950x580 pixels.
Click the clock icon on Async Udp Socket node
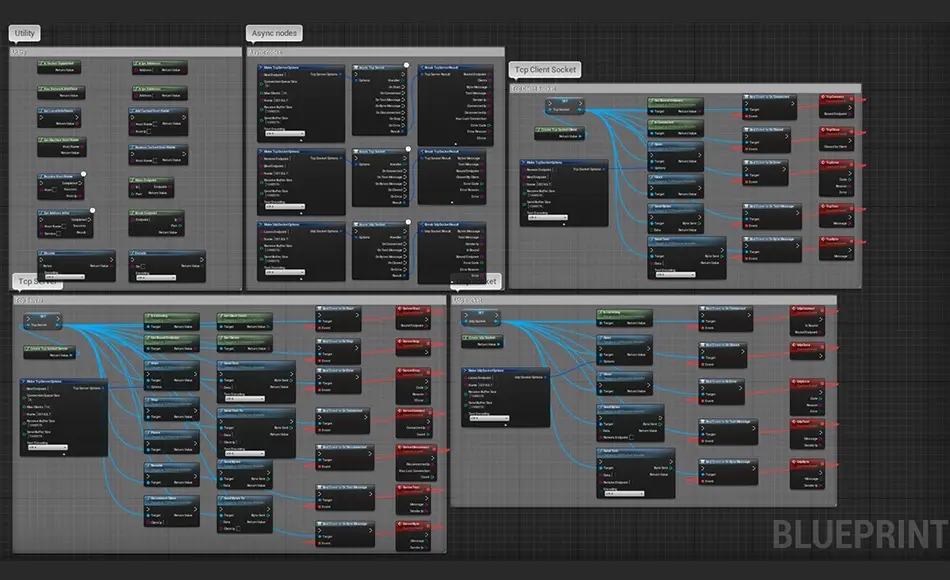coord(408,222)
